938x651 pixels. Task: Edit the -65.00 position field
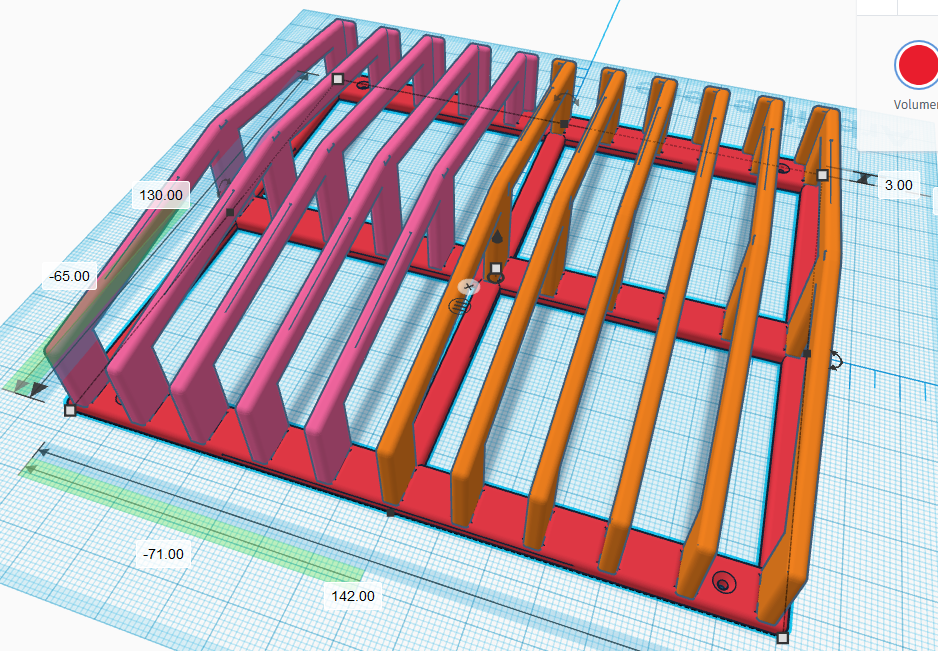tap(69, 276)
